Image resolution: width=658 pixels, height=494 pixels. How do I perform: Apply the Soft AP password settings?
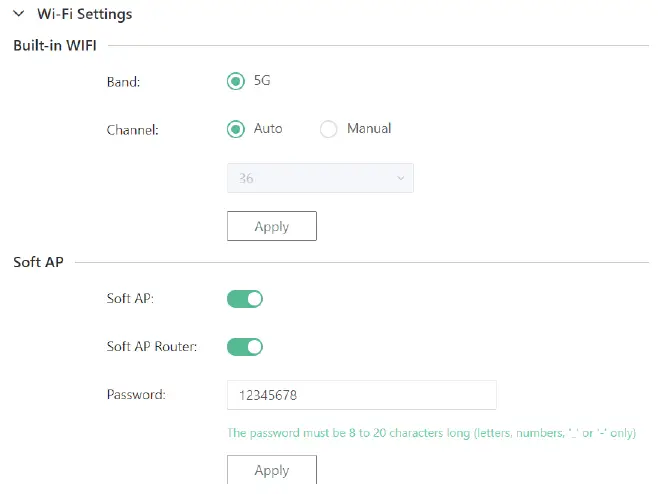click(x=272, y=469)
